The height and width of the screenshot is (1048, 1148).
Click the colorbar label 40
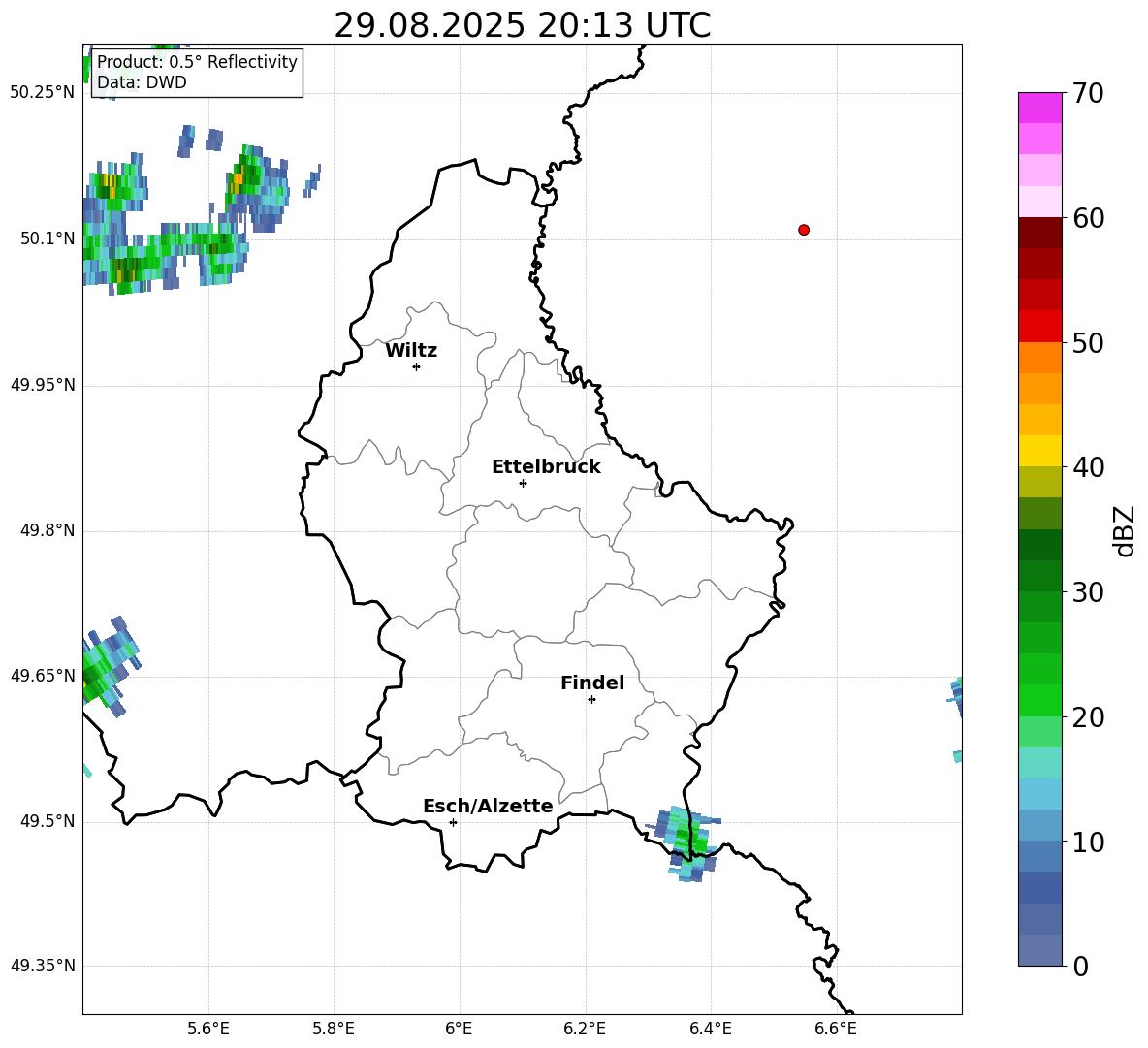point(1089,467)
